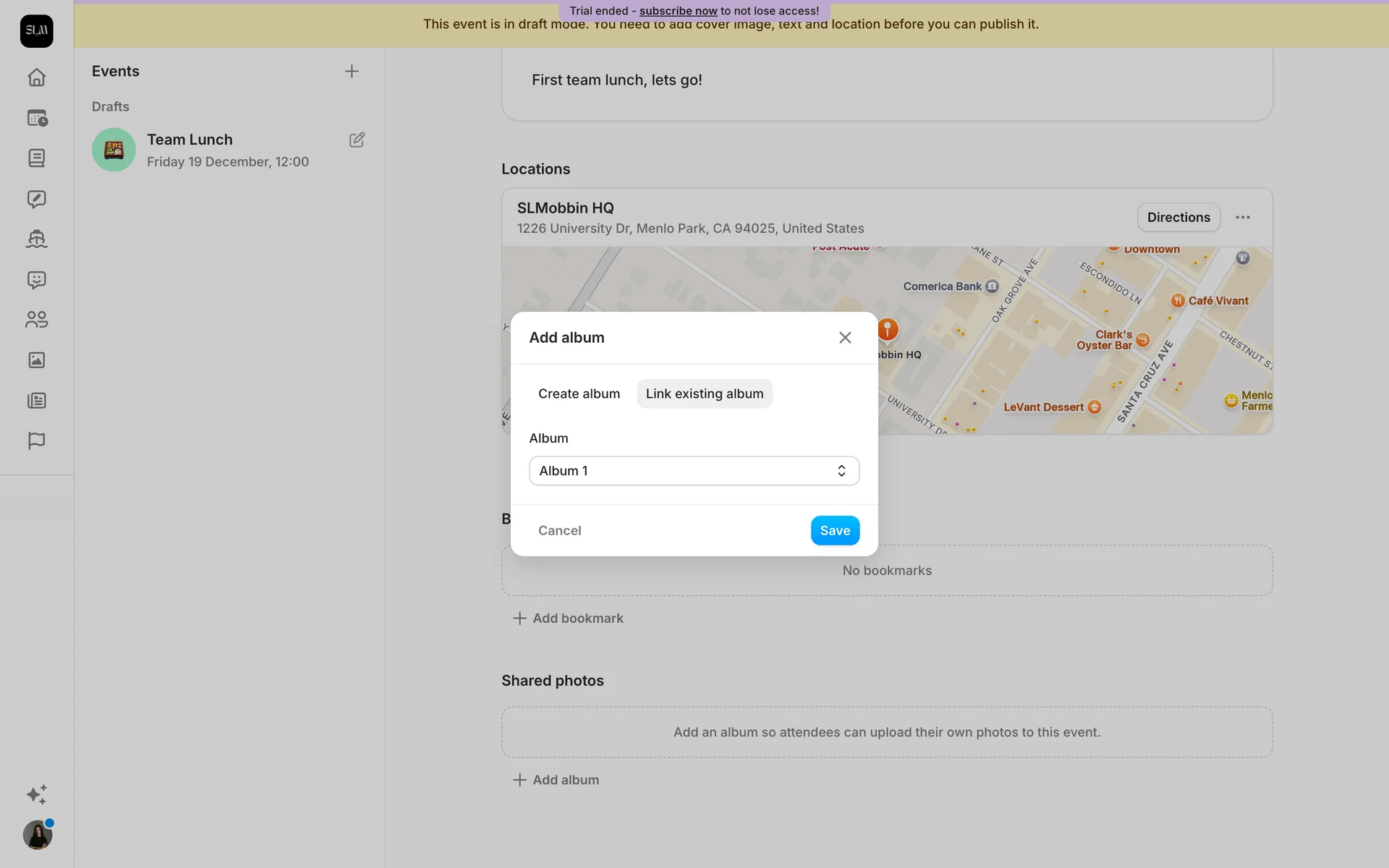
Task: Open the people/members sidebar icon
Action: coord(36,320)
